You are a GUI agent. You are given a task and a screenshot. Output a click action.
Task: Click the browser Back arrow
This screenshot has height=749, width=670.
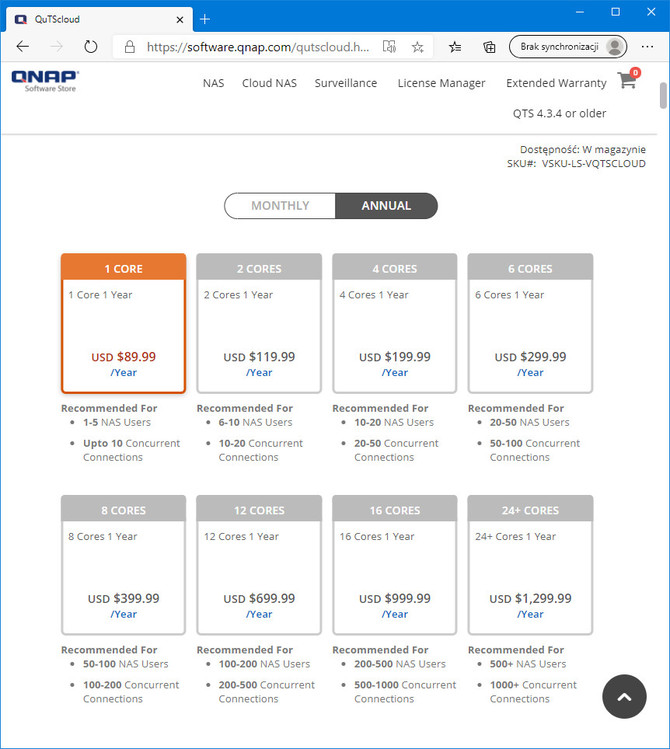22,47
